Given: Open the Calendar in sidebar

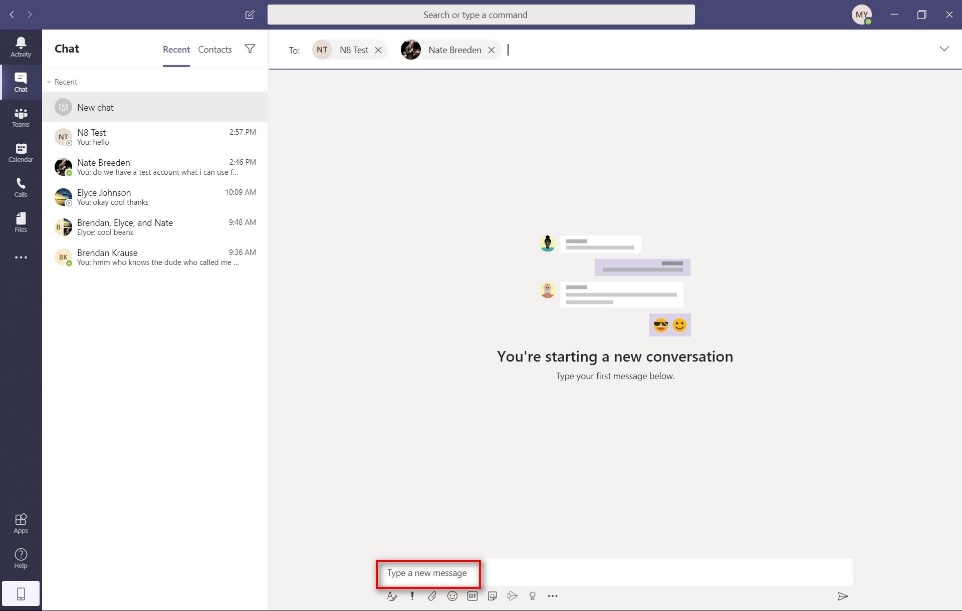Looking at the screenshot, I should 21,152.
